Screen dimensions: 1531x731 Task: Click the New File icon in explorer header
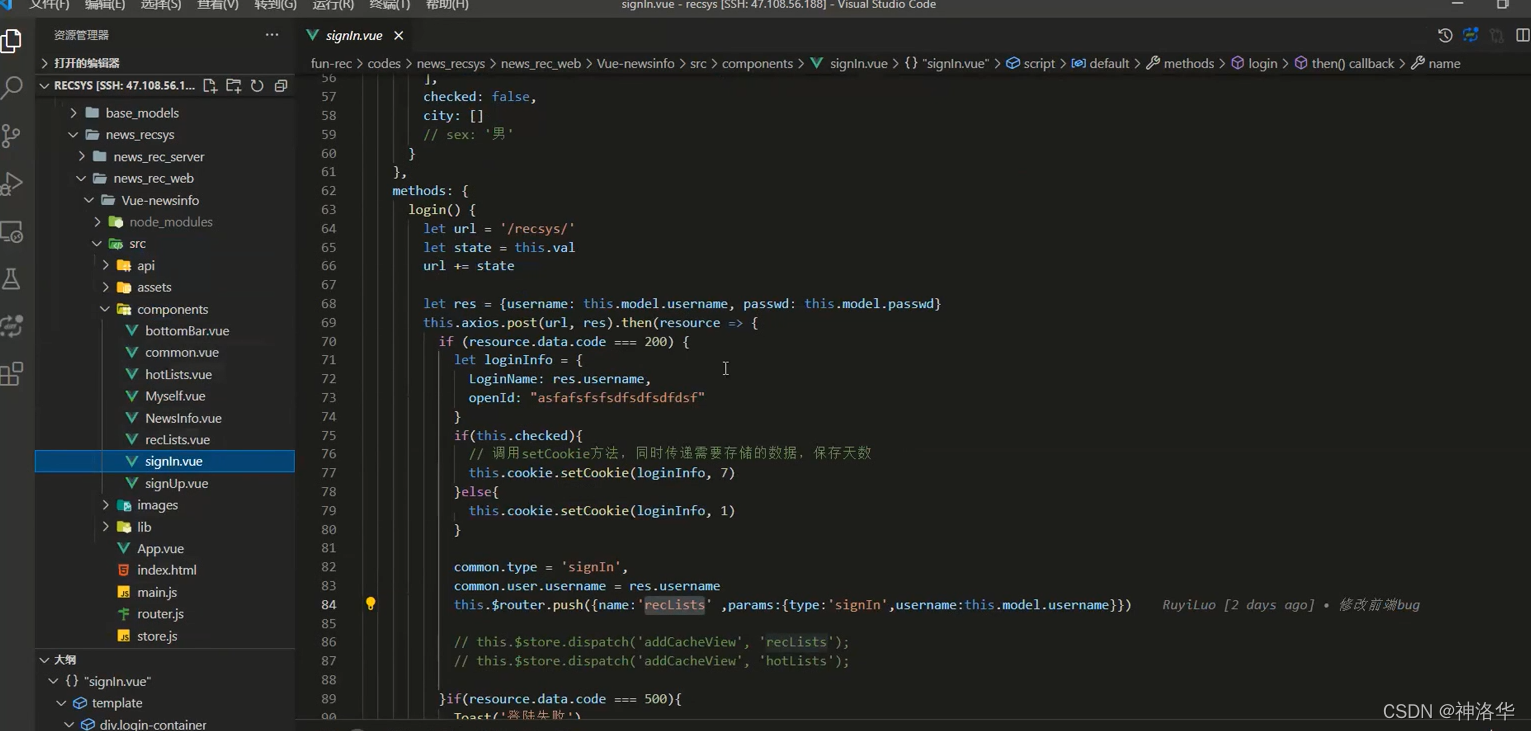(210, 86)
